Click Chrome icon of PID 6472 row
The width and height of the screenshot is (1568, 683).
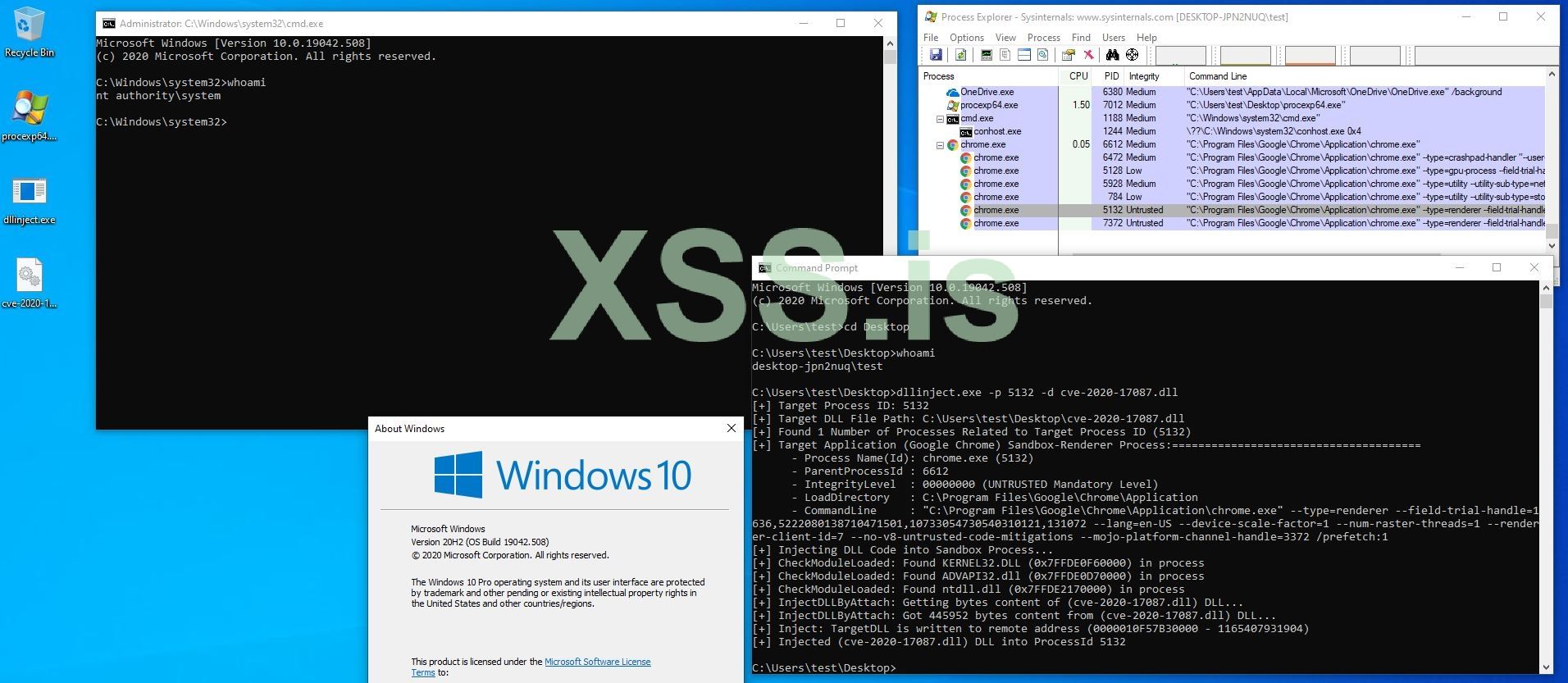click(966, 157)
